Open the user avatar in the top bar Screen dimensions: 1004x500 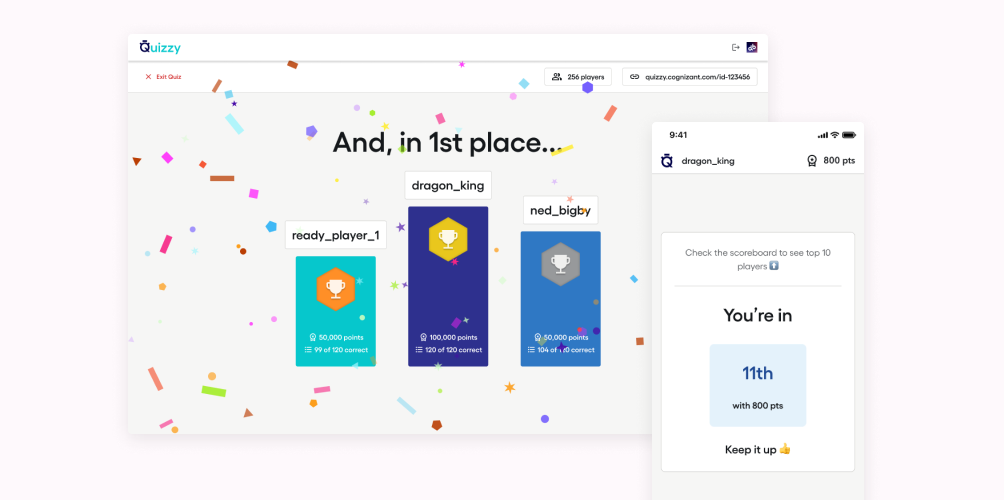[x=752, y=47]
